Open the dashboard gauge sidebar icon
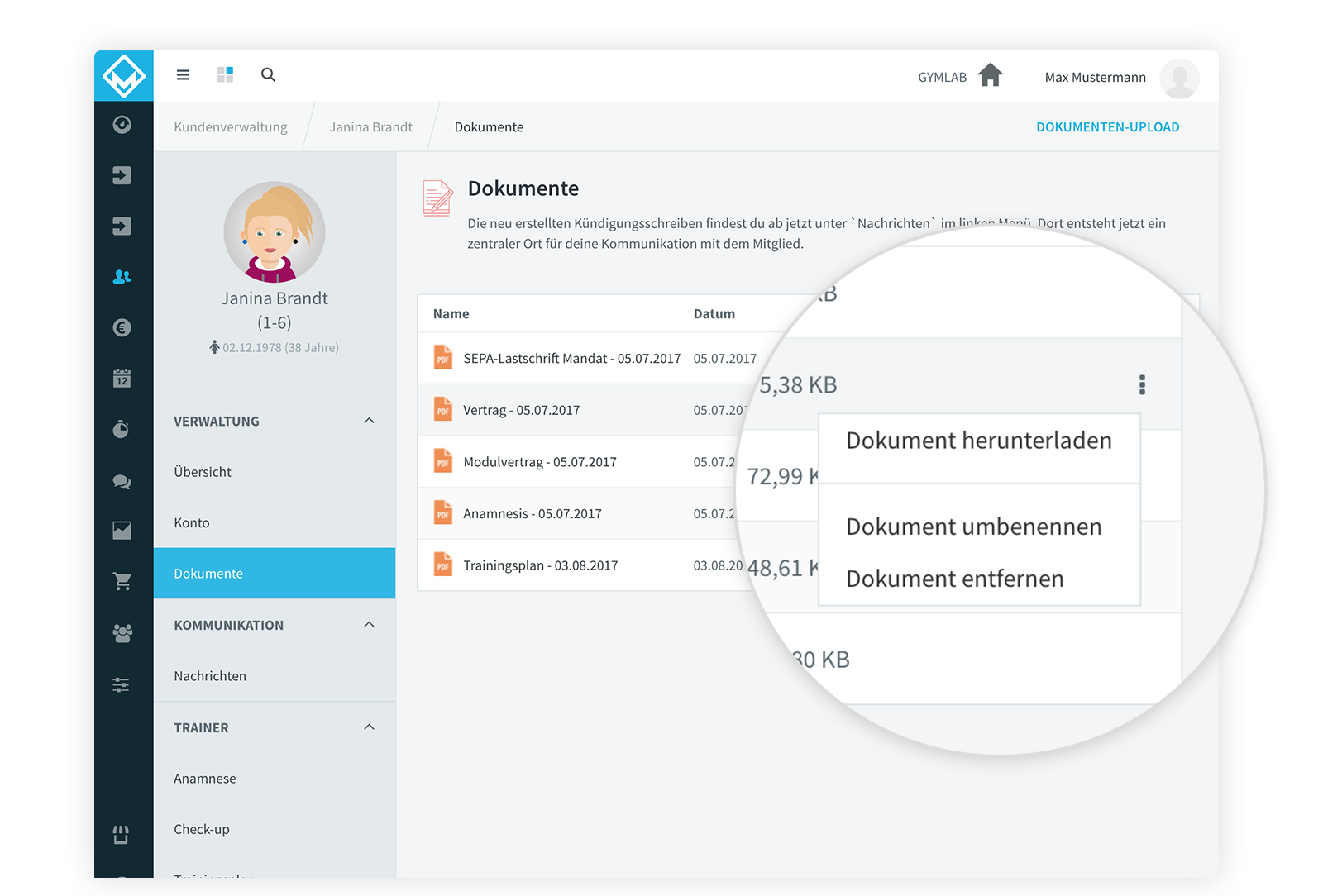Screen dimensions: 1323x896 pos(122,125)
